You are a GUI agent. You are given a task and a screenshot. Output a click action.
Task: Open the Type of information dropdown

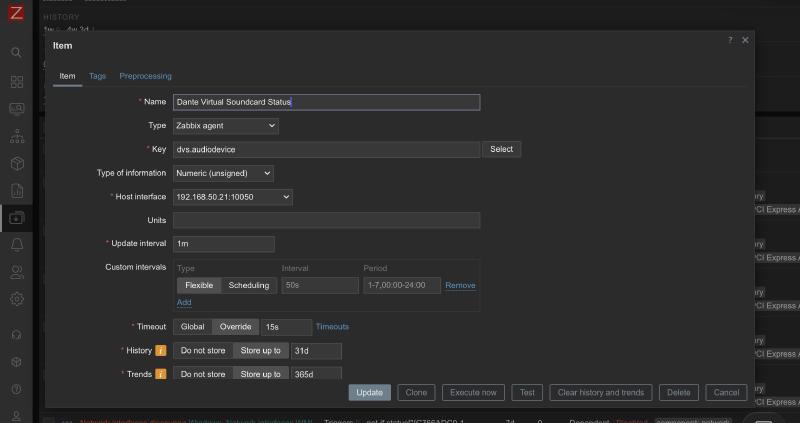pyautogui.click(x=223, y=173)
